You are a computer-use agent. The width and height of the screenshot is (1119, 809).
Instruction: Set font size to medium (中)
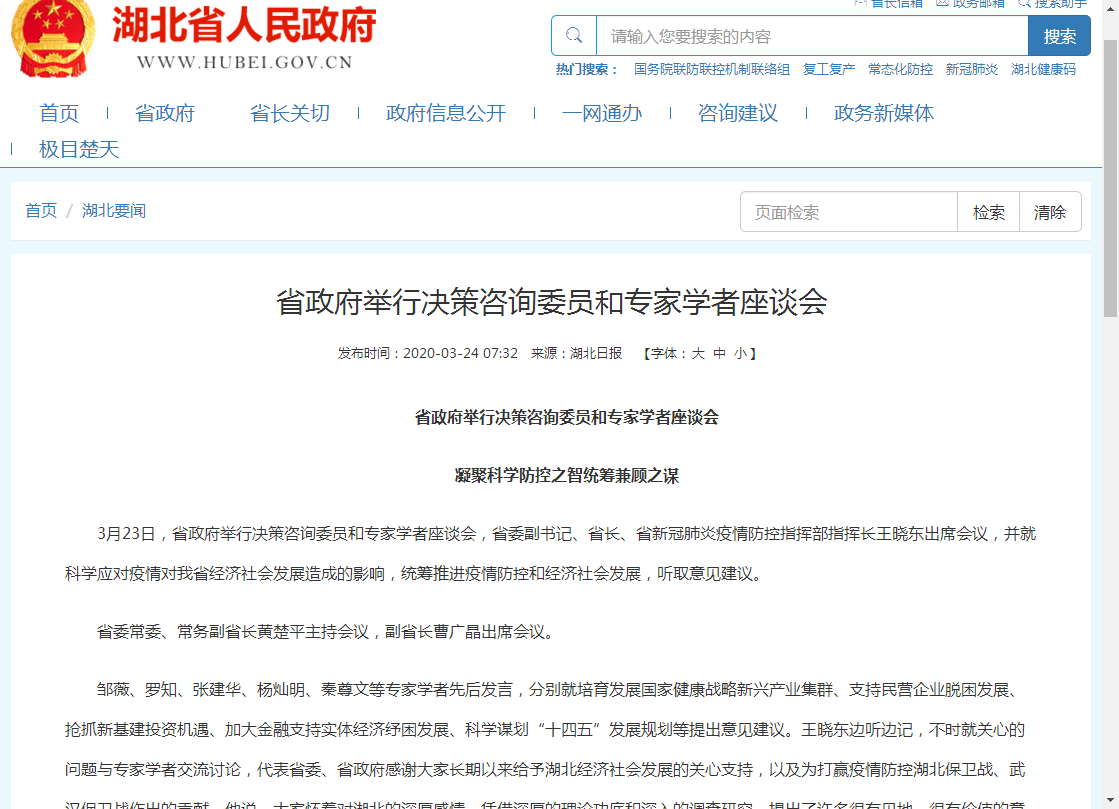click(x=719, y=353)
